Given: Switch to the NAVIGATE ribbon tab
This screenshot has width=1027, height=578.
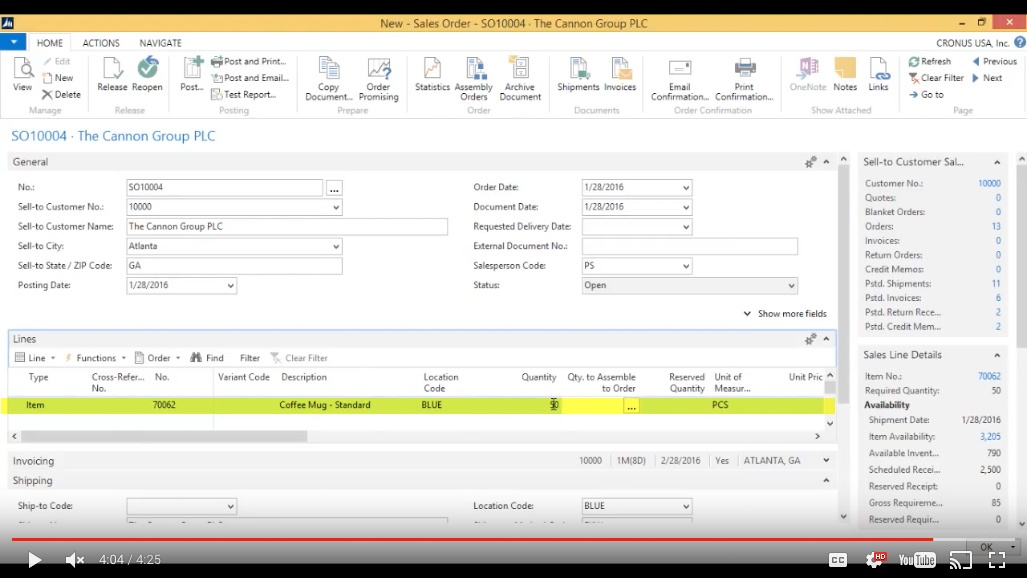Looking at the screenshot, I should pos(160,43).
